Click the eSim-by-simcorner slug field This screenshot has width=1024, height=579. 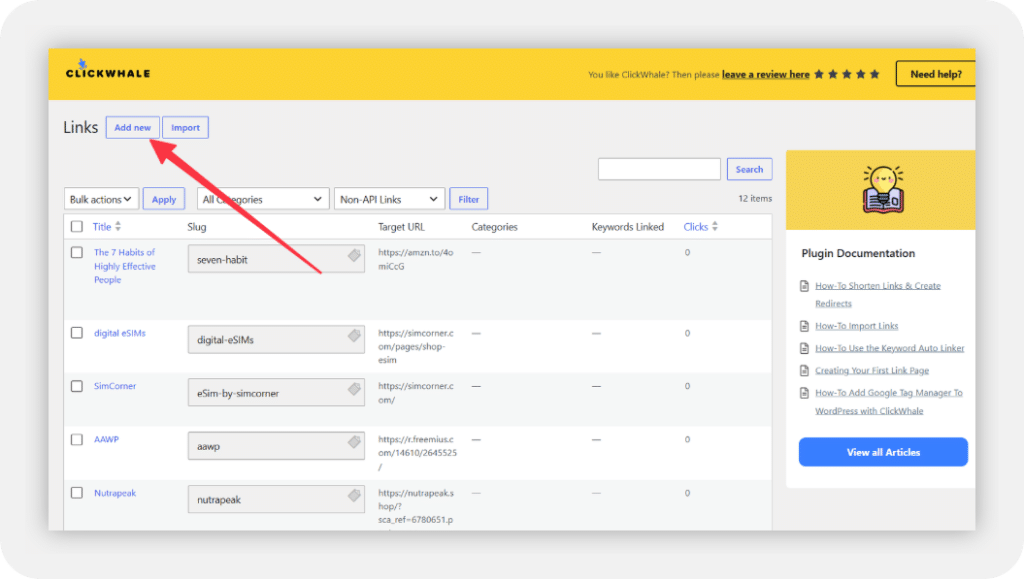(276, 393)
